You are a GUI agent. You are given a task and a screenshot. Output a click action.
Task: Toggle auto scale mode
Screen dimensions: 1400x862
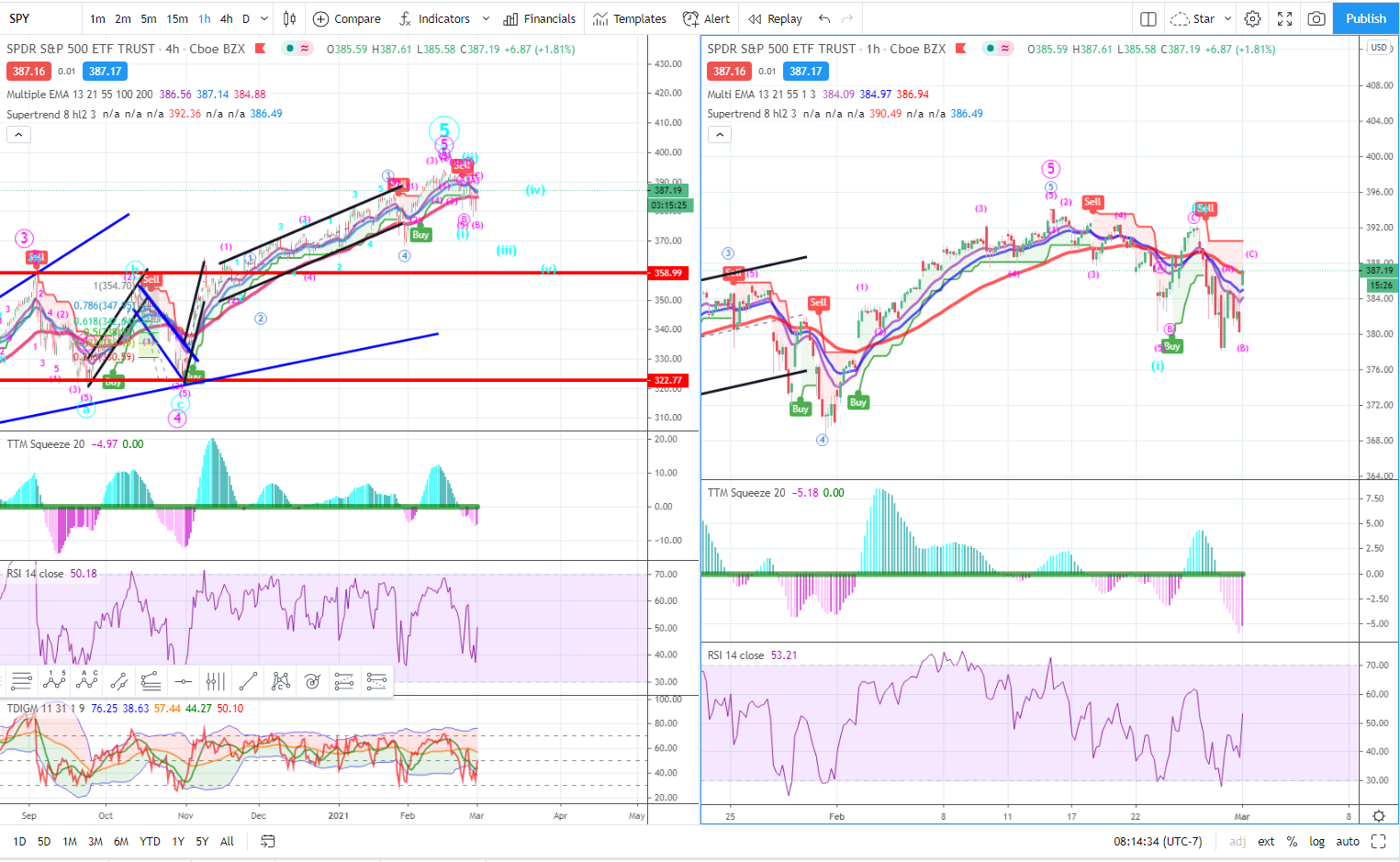[x=1348, y=841]
